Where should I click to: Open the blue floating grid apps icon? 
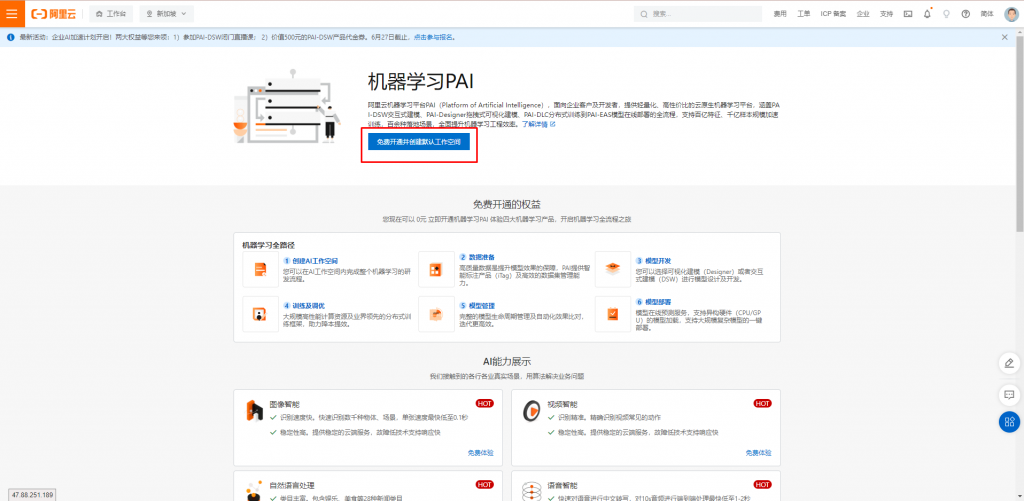(x=1009, y=421)
